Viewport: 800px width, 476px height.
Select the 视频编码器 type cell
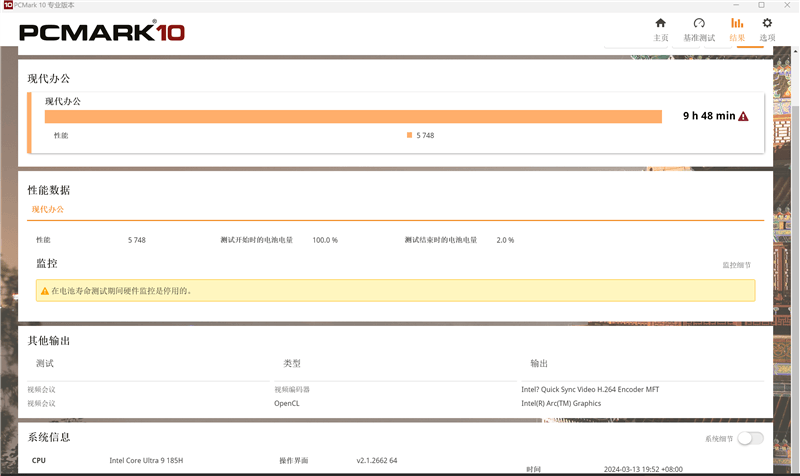click(292, 389)
